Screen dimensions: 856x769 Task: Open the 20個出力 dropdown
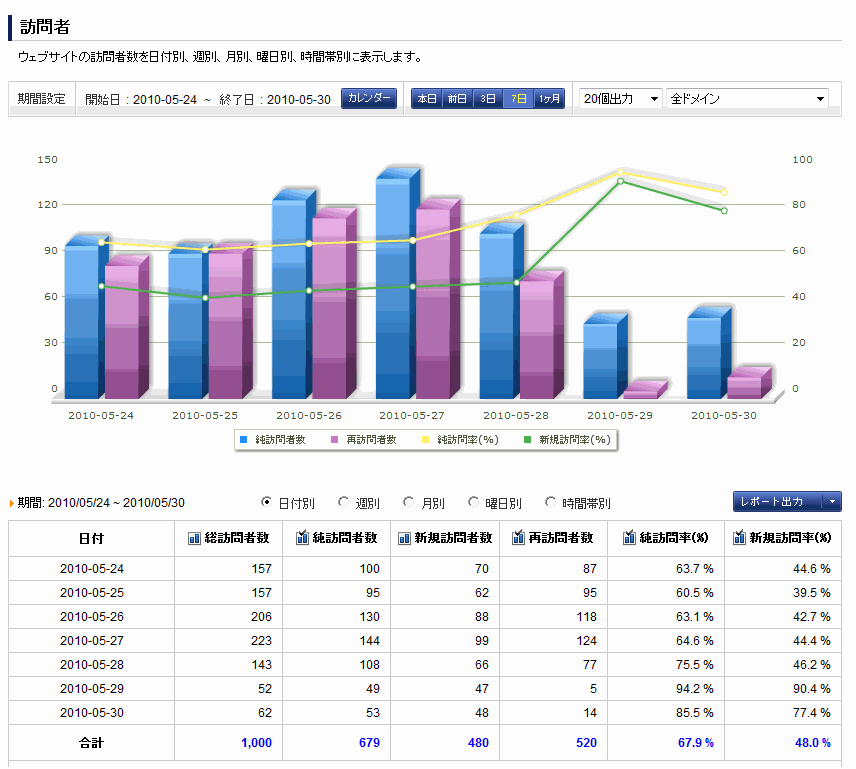(620, 99)
